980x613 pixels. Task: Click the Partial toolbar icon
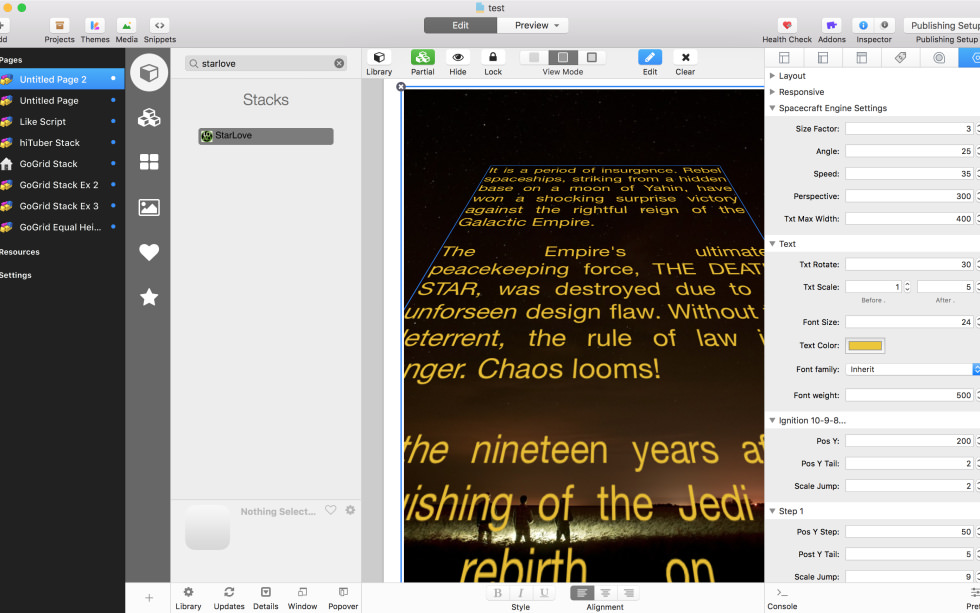pos(422,57)
